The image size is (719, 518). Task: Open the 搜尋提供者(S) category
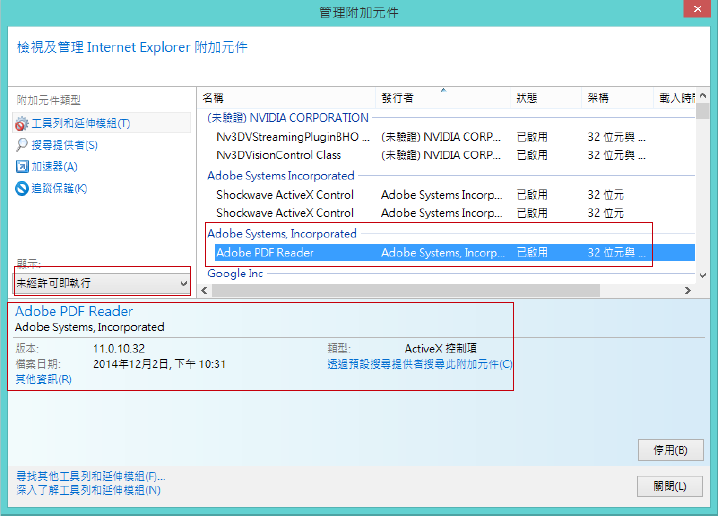click(x=65, y=145)
